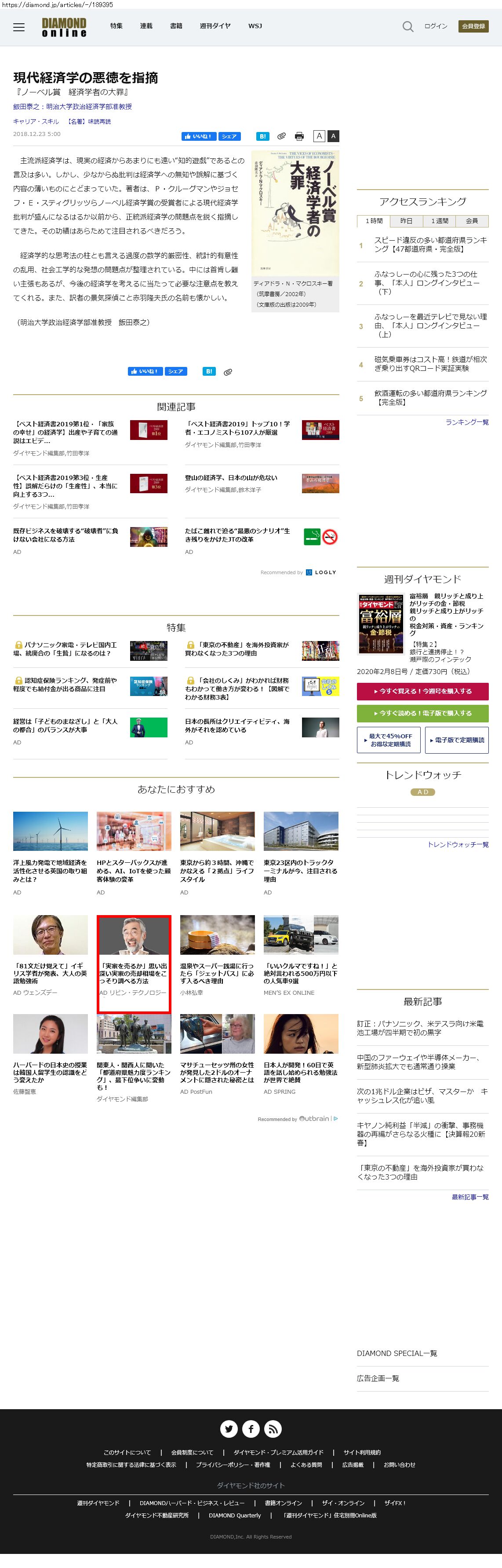Click the book cover image of ノーベル賞経済学者の大罪
The width and height of the screenshot is (502, 1568).
[x=295, y=213]
